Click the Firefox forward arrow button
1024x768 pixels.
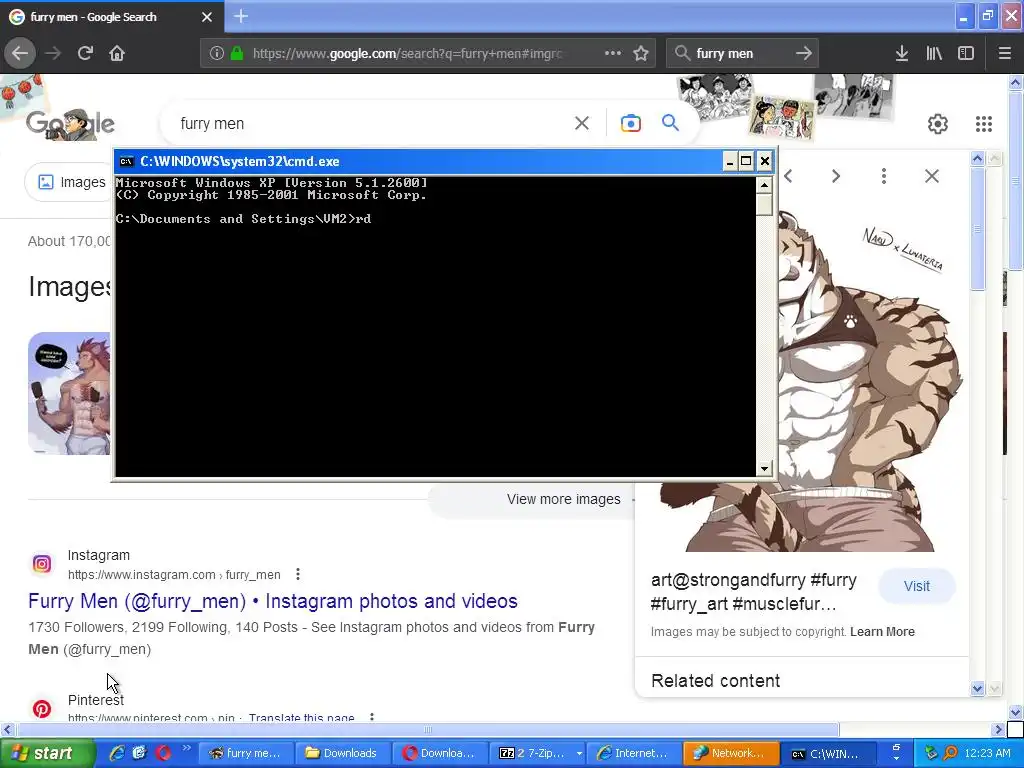click(x=53, y=53)
